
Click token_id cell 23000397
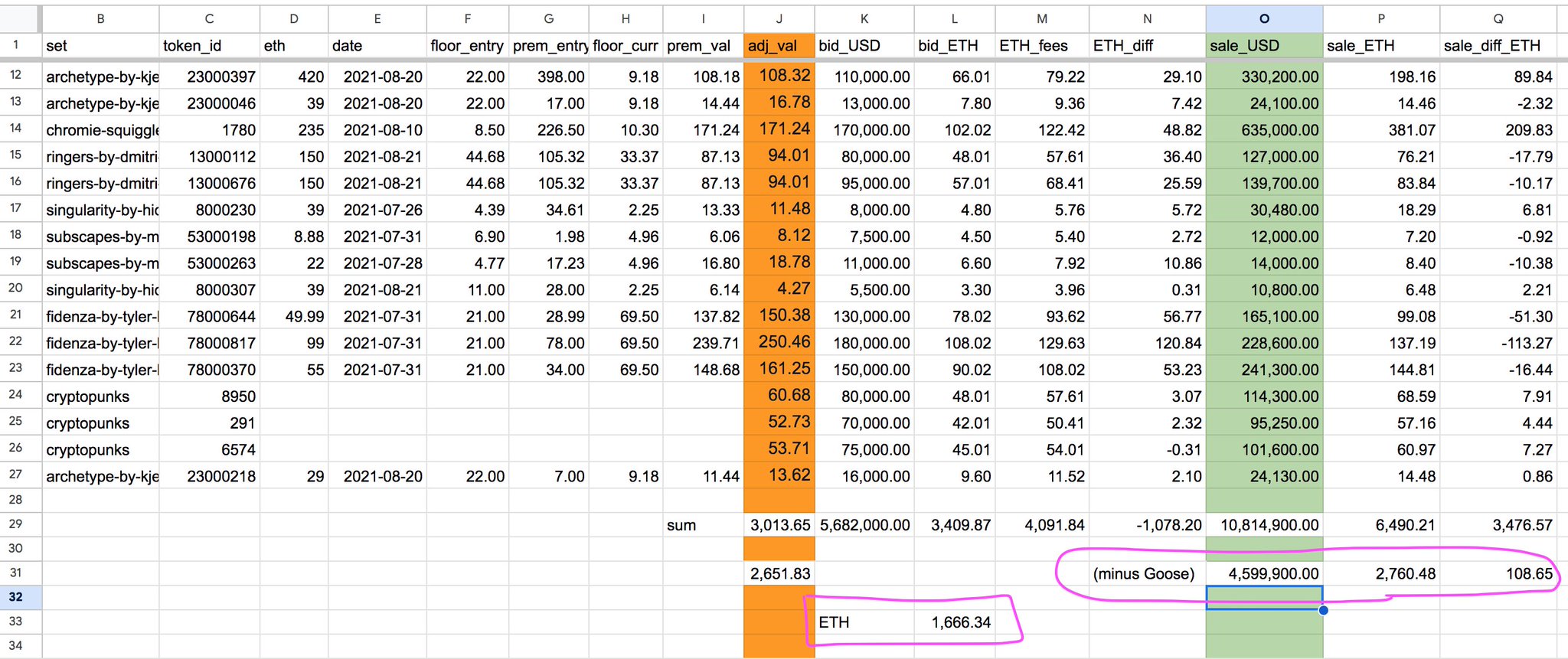[209, 77]
